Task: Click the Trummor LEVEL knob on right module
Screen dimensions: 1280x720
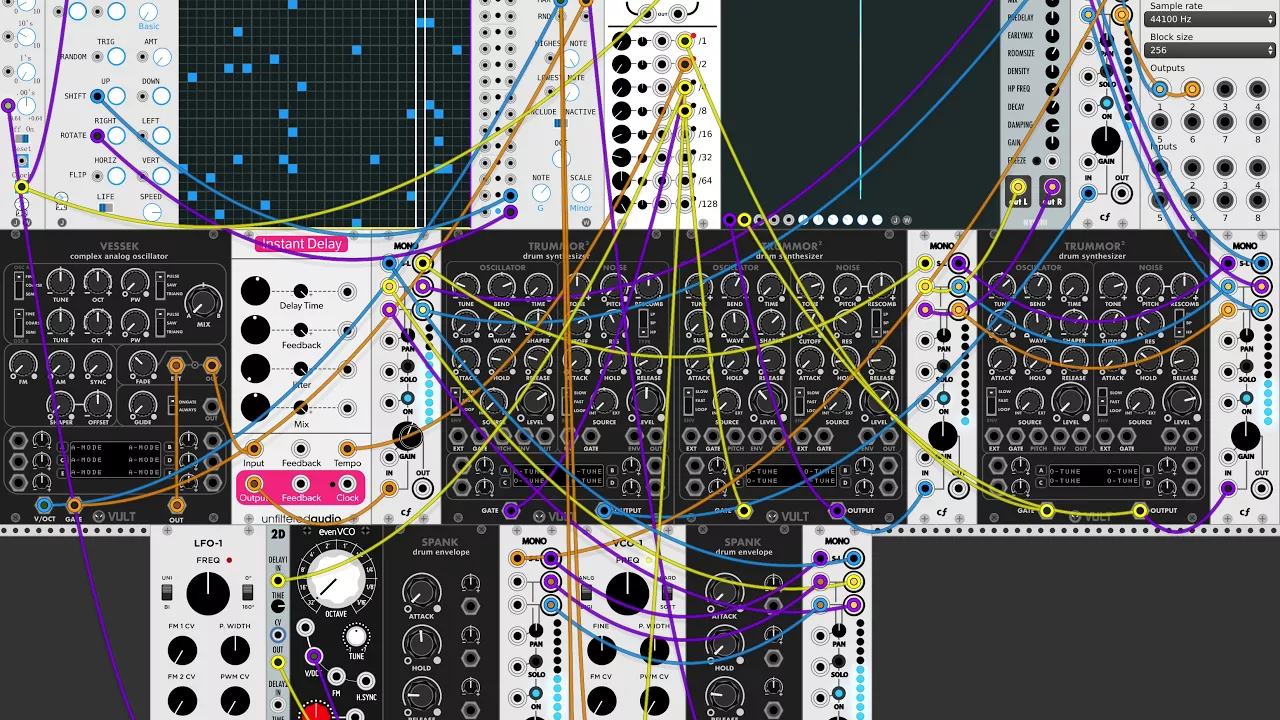Action: click(1182, 402)
